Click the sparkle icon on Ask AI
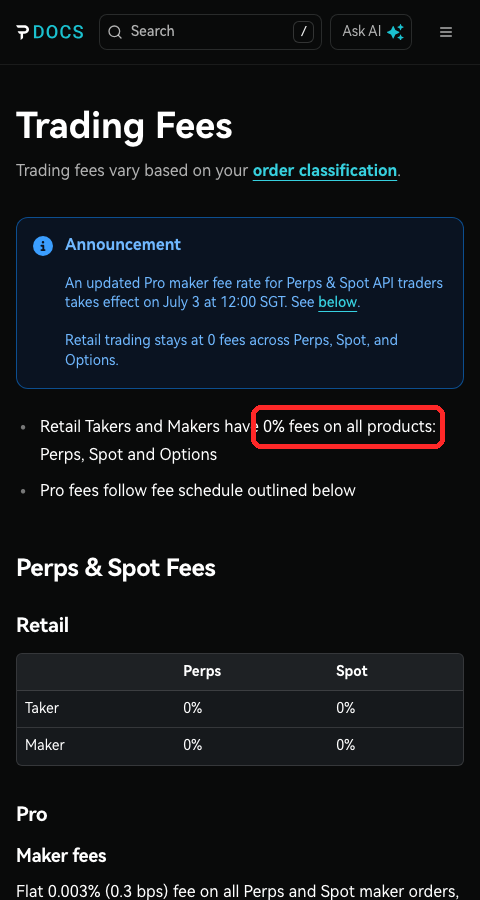480x900 pixels. (395, 32)
